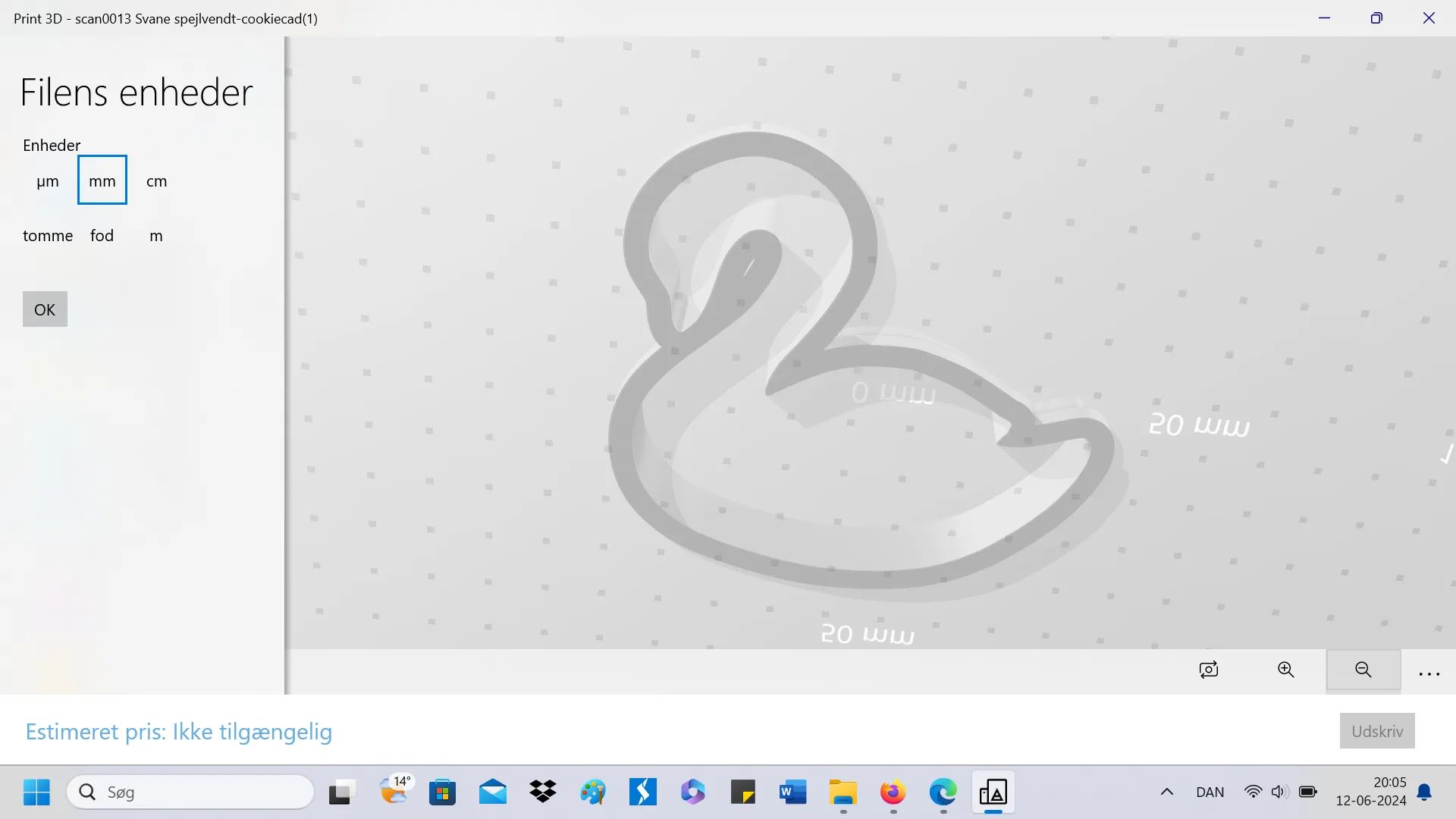This screenshot has height=819, width=1456.
Task: Click the Estimeret pris link text
Action: click(179, 732)
